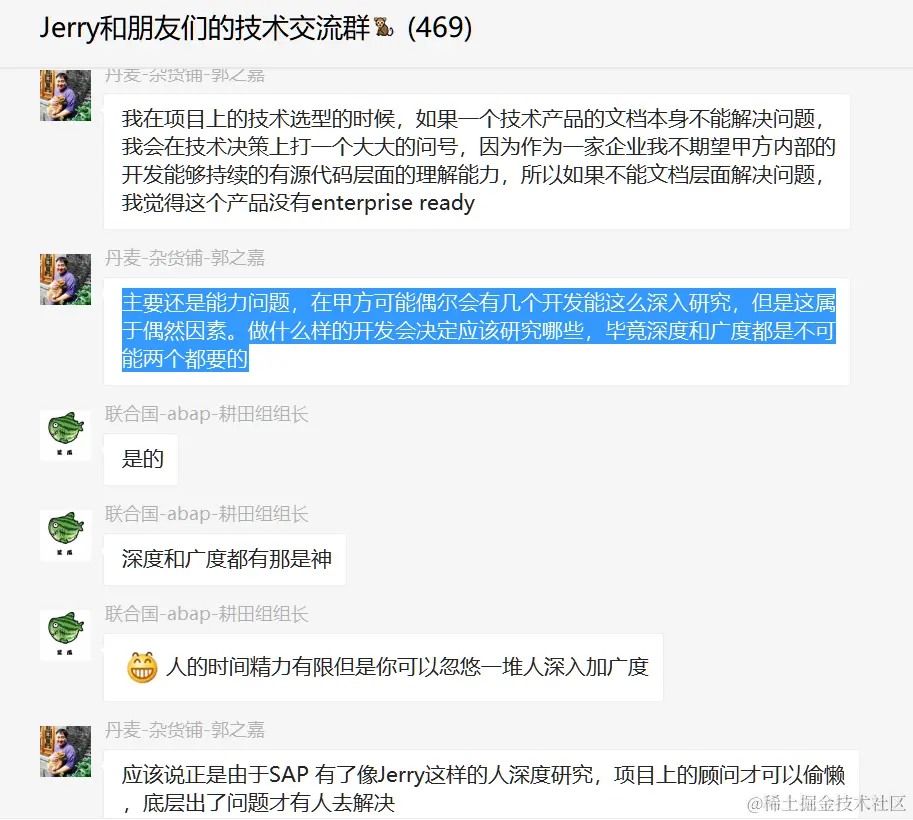The height and width of the screenshot is (820, 913).
Task: Open avatar beside the enterprise ready message
Action: (65, 95)
